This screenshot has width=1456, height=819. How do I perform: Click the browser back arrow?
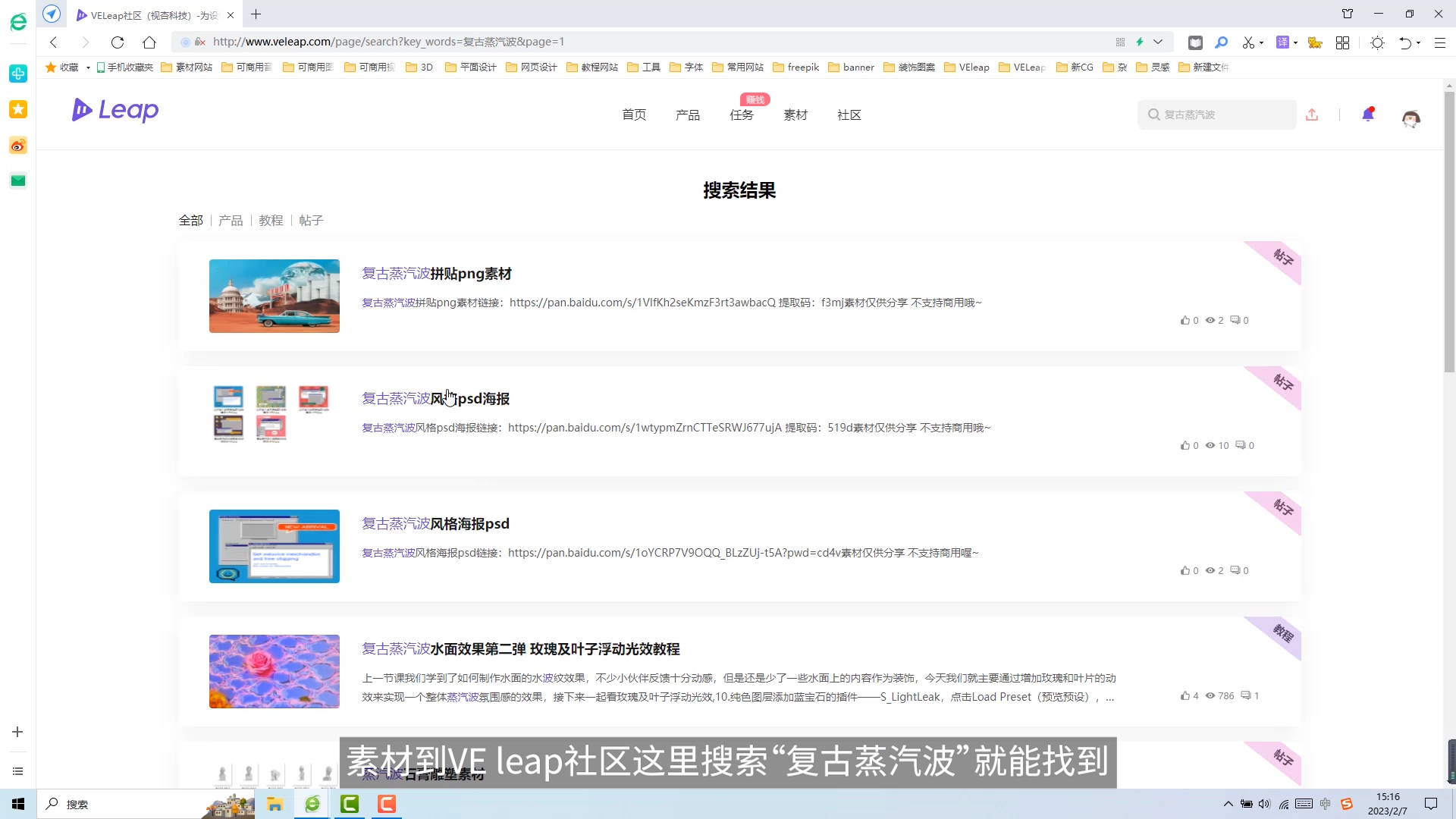tap(53, 42)
